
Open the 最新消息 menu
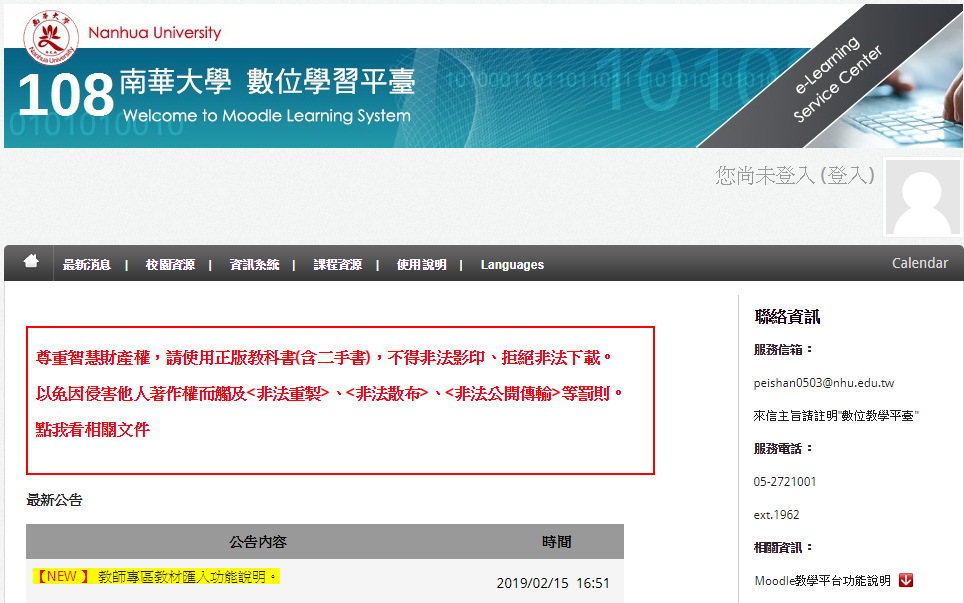click(86, 265)
